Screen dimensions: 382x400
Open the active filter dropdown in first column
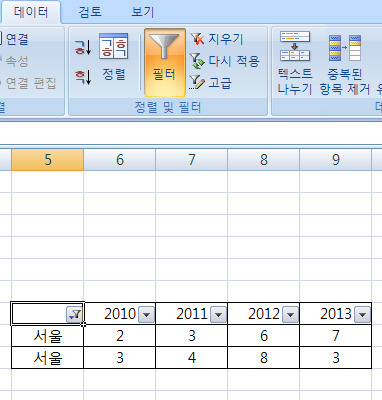pyautogui.click(x=75, y=314)
